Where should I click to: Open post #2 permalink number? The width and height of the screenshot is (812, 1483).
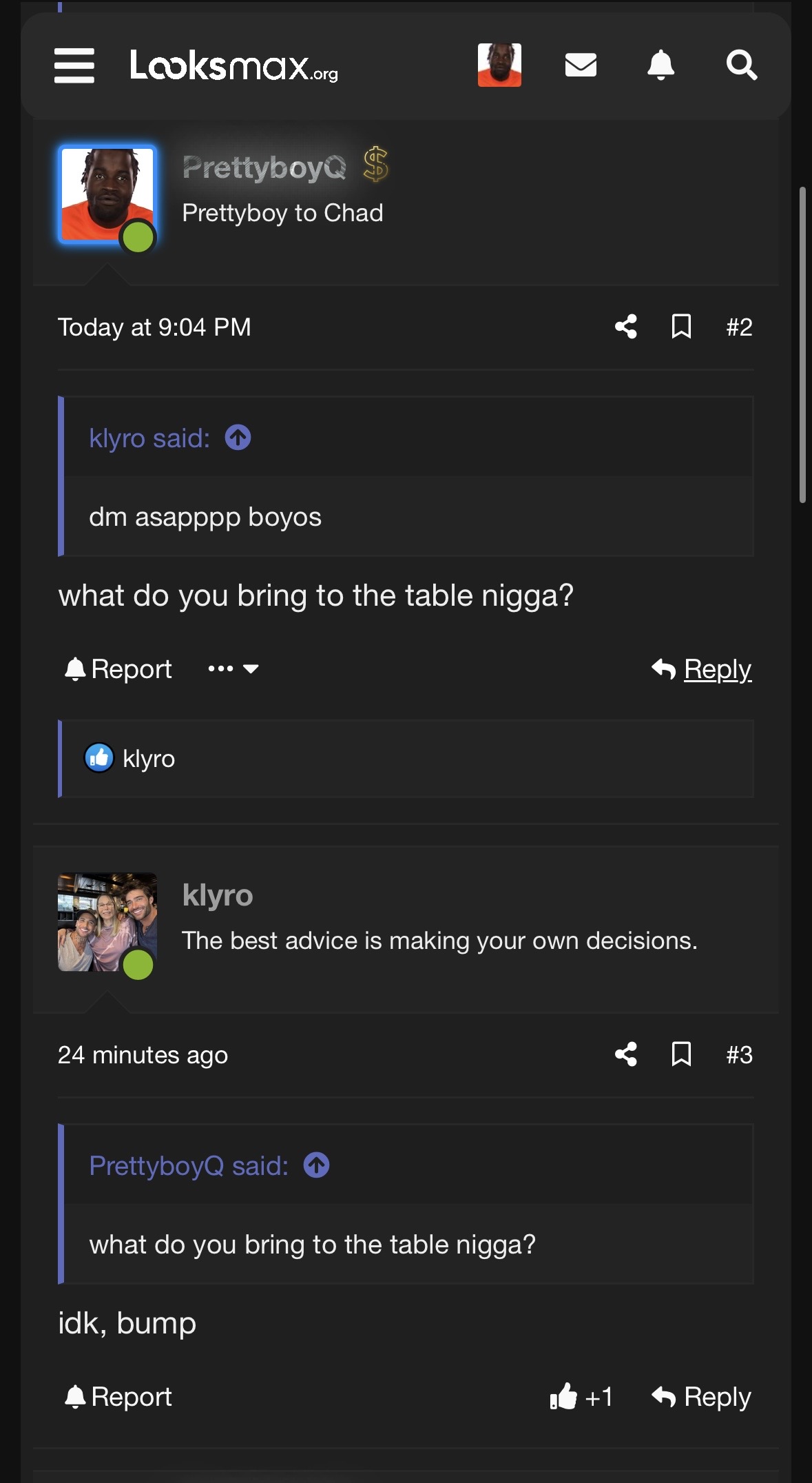click(x=739, y=327)
